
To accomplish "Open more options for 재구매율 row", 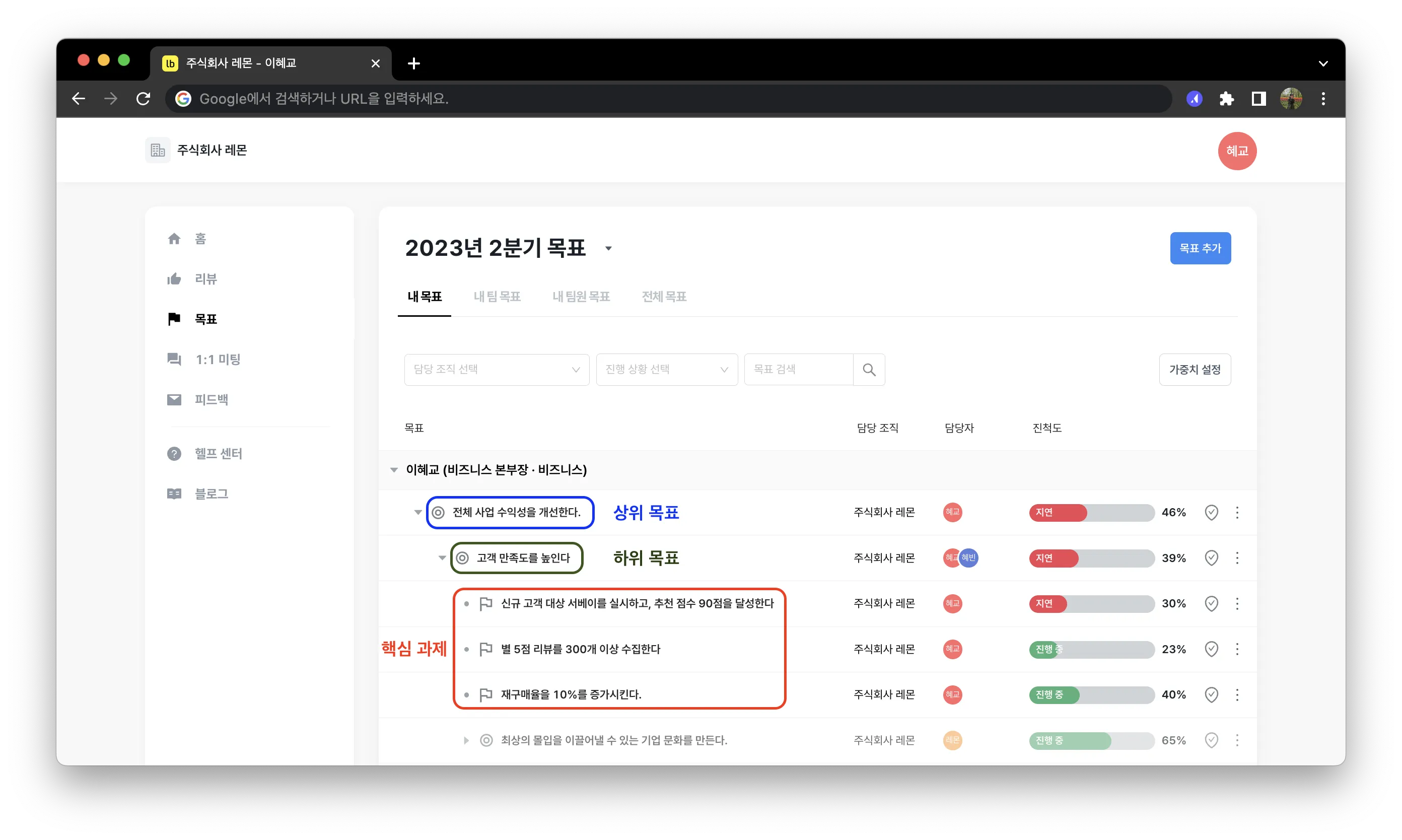I will click(1237, 694).
